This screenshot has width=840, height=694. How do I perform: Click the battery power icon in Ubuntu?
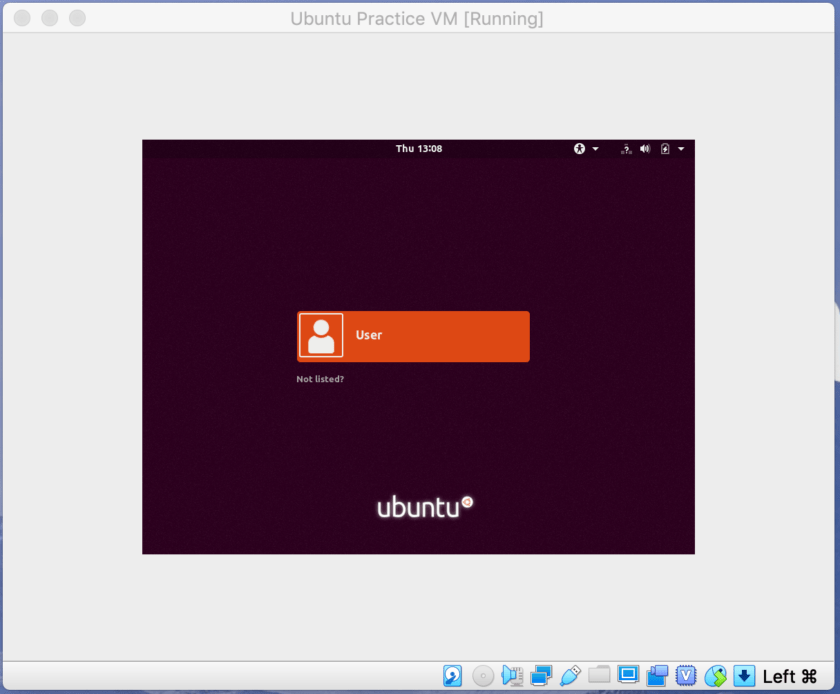coord(665,148)
